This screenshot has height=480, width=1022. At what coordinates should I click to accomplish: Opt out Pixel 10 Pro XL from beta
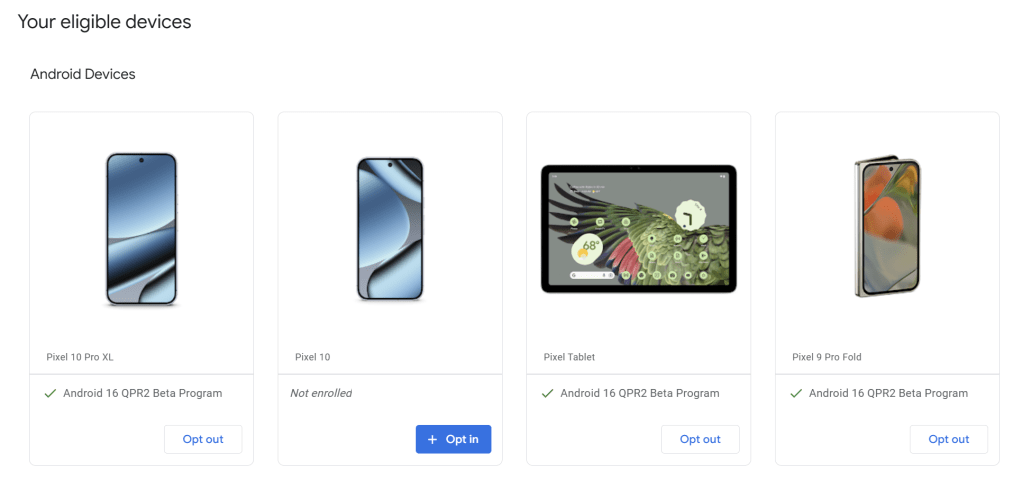[203, 440]
